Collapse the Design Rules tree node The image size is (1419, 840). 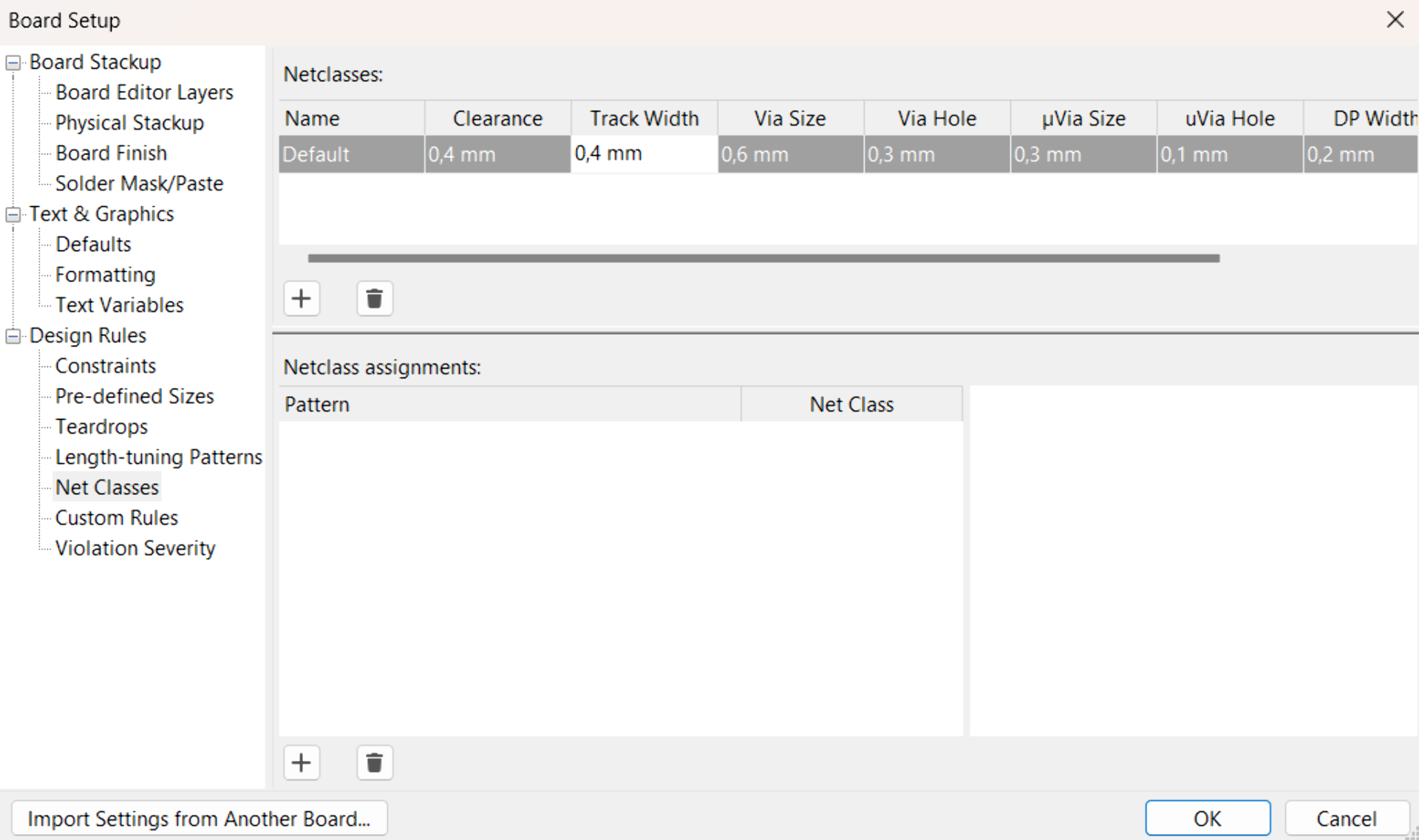pyautogui.click(x=13, y=337)
